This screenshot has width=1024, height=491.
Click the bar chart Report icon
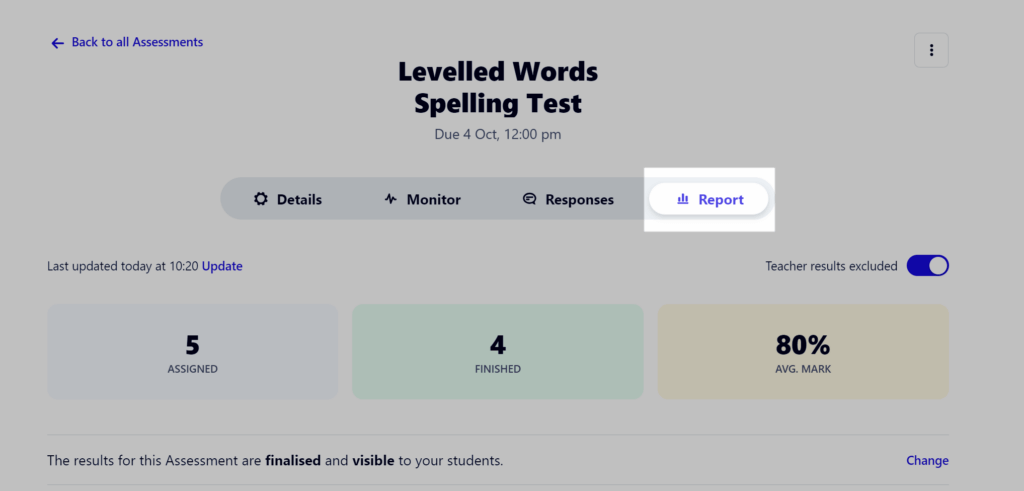tap(683, 199)
